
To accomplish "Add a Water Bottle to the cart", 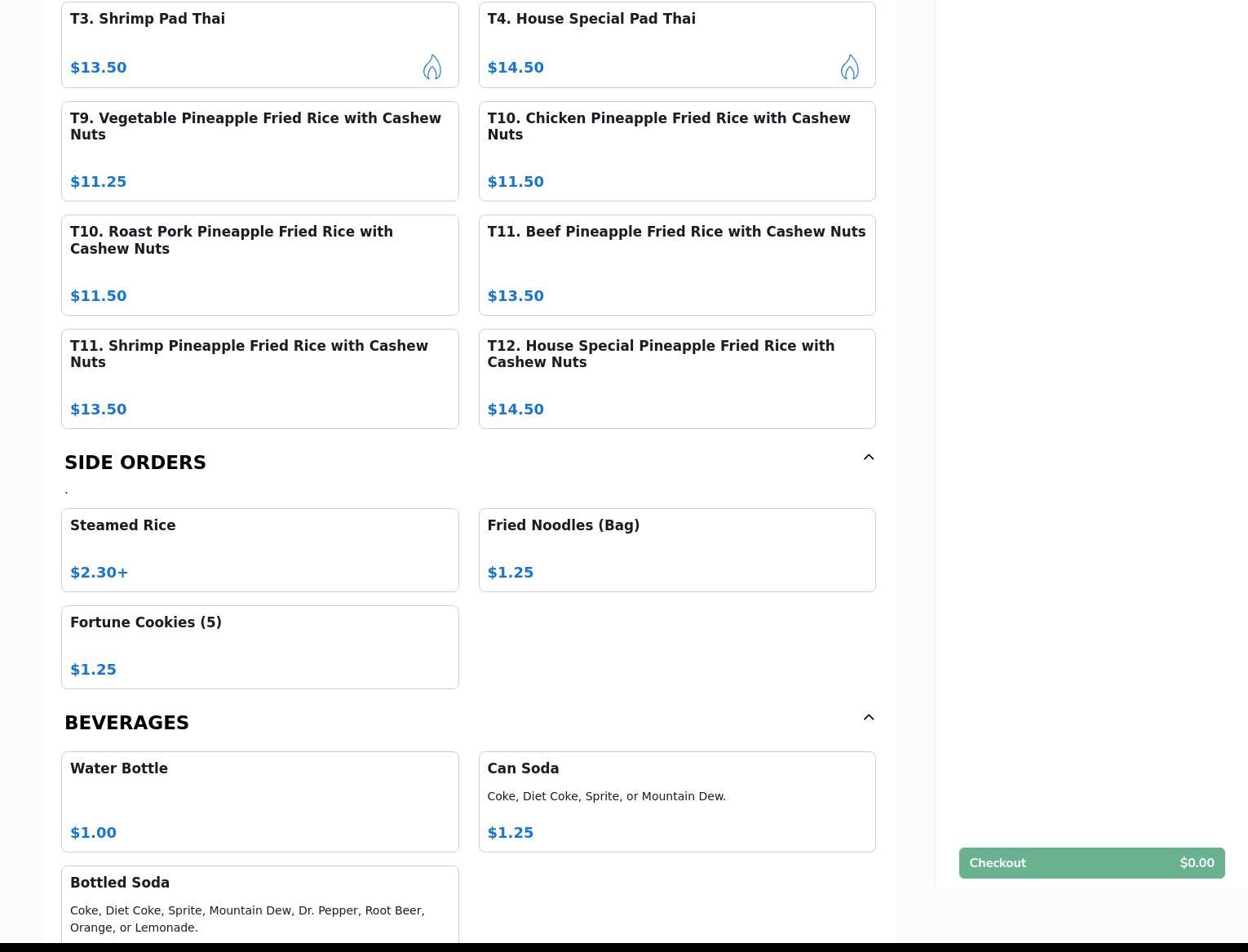I will tap(259, 801).
